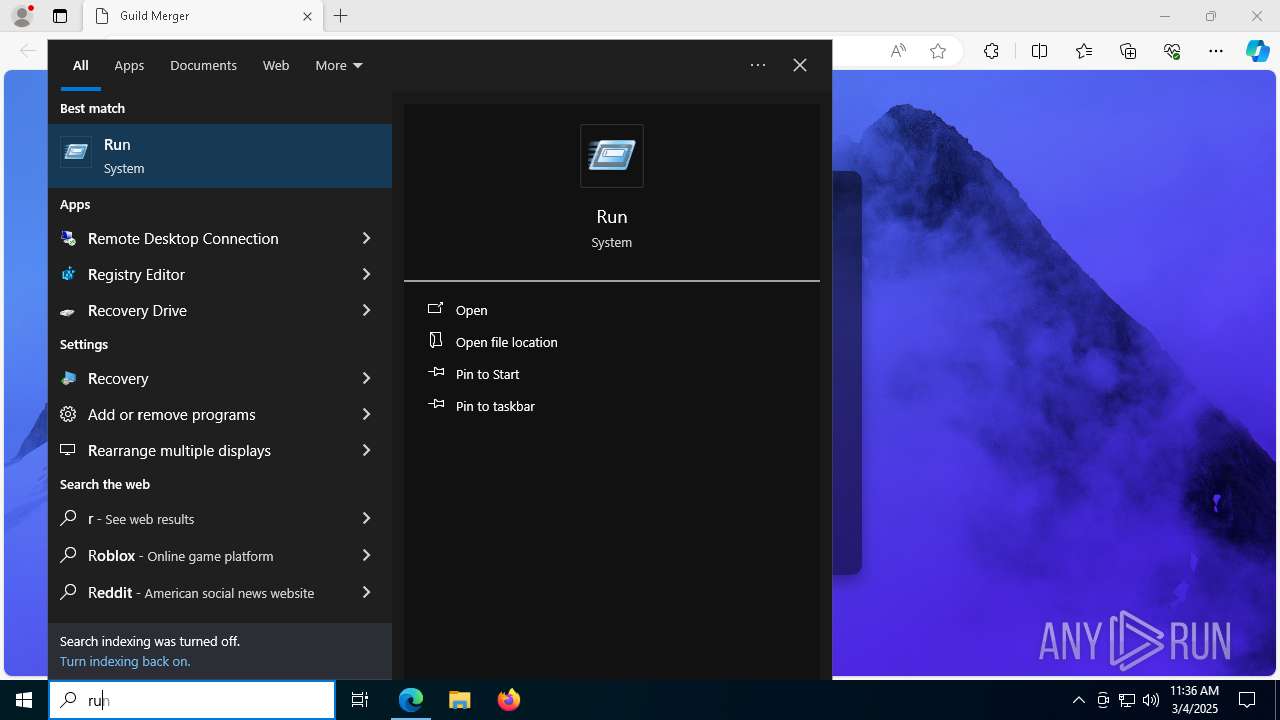Open the notification center icon
Image resolution: width=1280 pixels, height=720 pixels.
click(1247, 700)
